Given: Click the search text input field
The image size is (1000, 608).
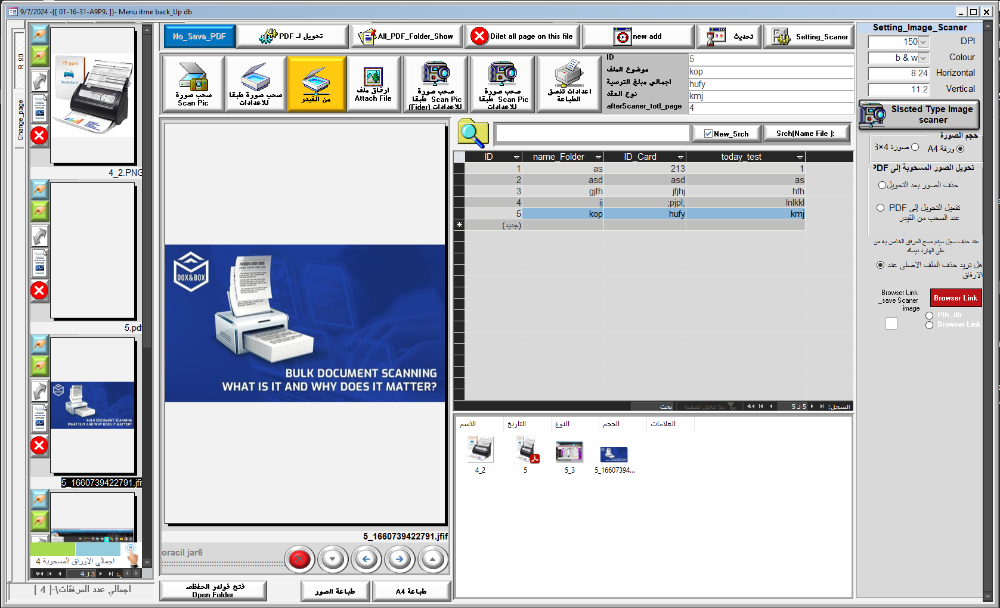Looking at the screenshot, I should click(x=592, y=133).
